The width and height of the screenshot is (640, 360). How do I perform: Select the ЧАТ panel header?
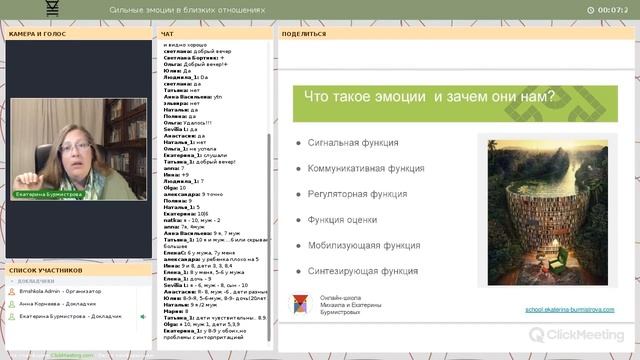(x=215, y=34)
